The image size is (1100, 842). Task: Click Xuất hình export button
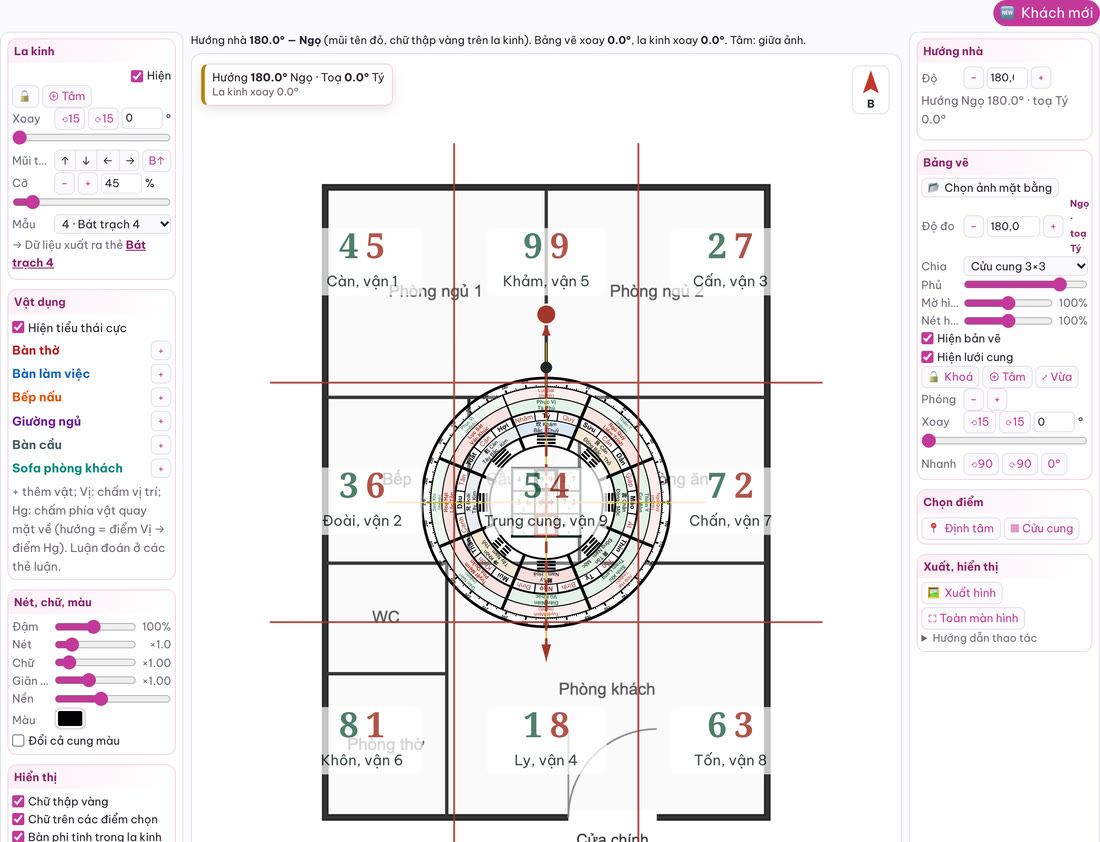(x=961, y=593)
